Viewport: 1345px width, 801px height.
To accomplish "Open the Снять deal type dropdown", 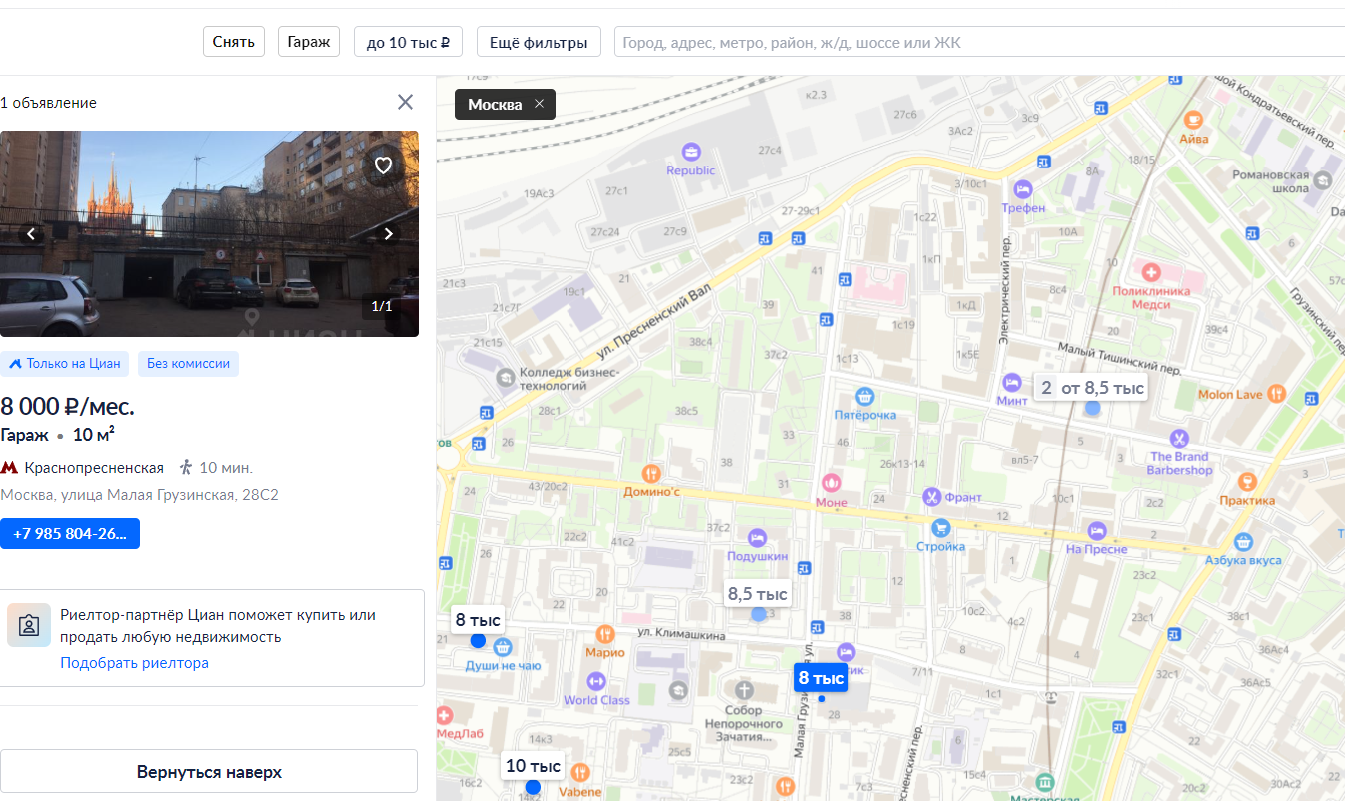I will (234, 42).
